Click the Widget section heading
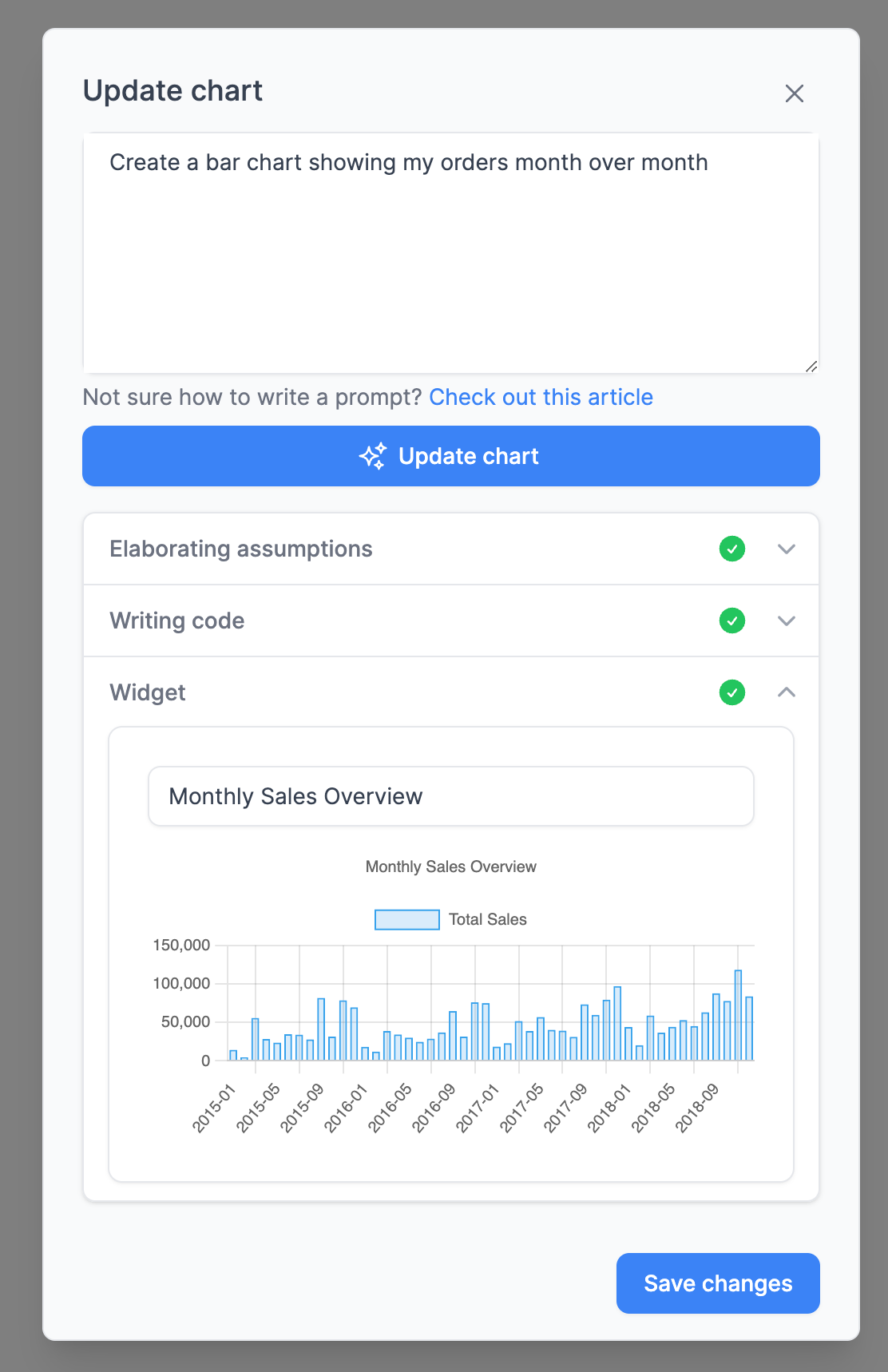The width and height of the screenshot is (888, 1372). [x=148, y=692]
